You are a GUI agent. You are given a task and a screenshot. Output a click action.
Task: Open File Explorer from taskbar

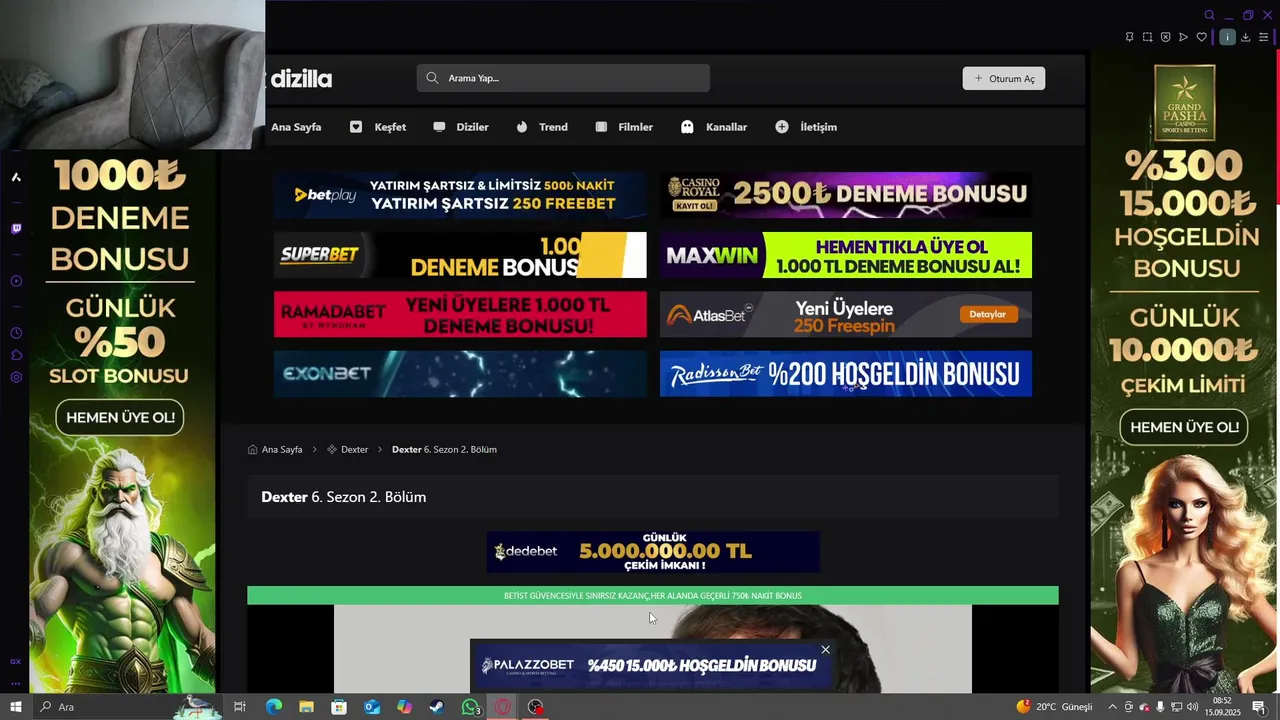point(306,707)
